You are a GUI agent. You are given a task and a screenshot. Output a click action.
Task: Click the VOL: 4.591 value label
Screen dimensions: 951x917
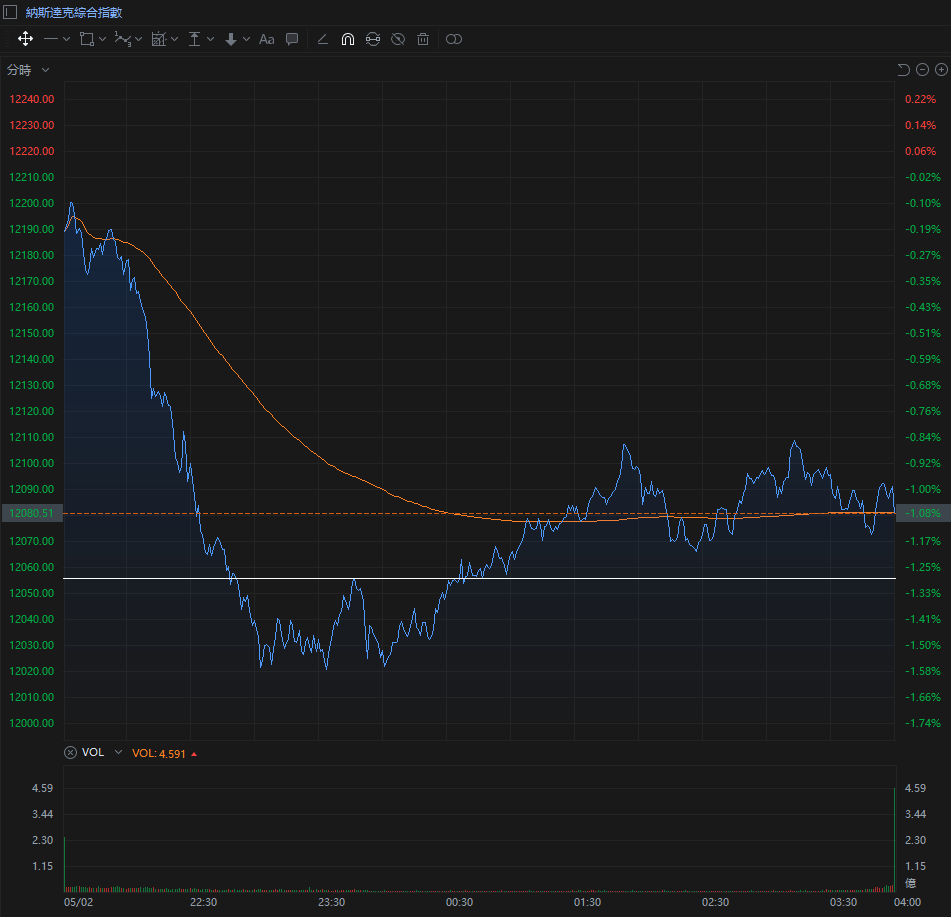coord(159,753)
